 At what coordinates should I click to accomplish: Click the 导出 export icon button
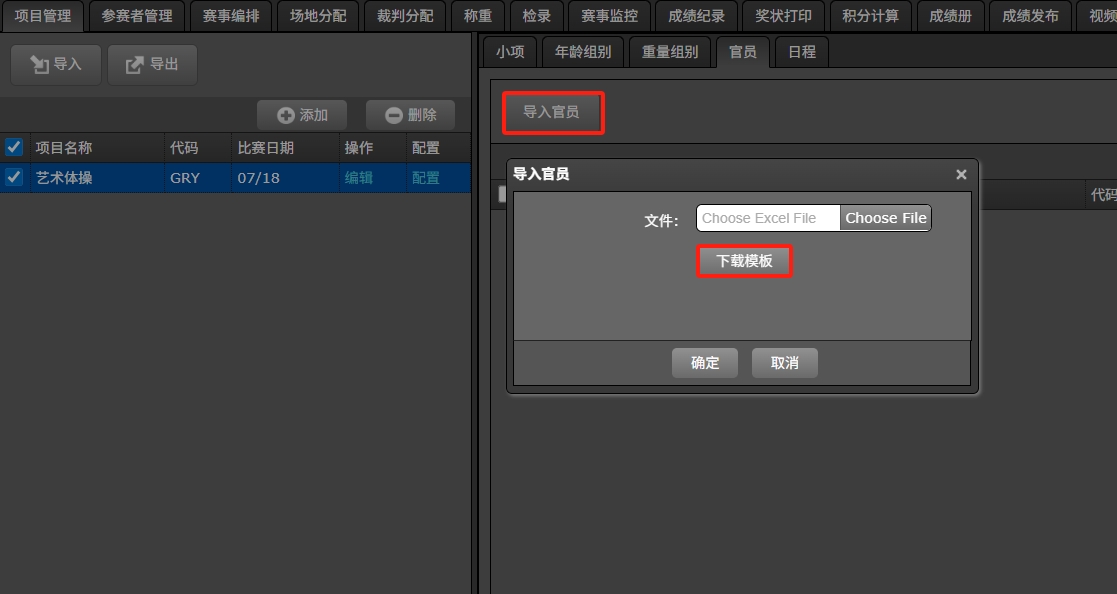tap(152, 64)
